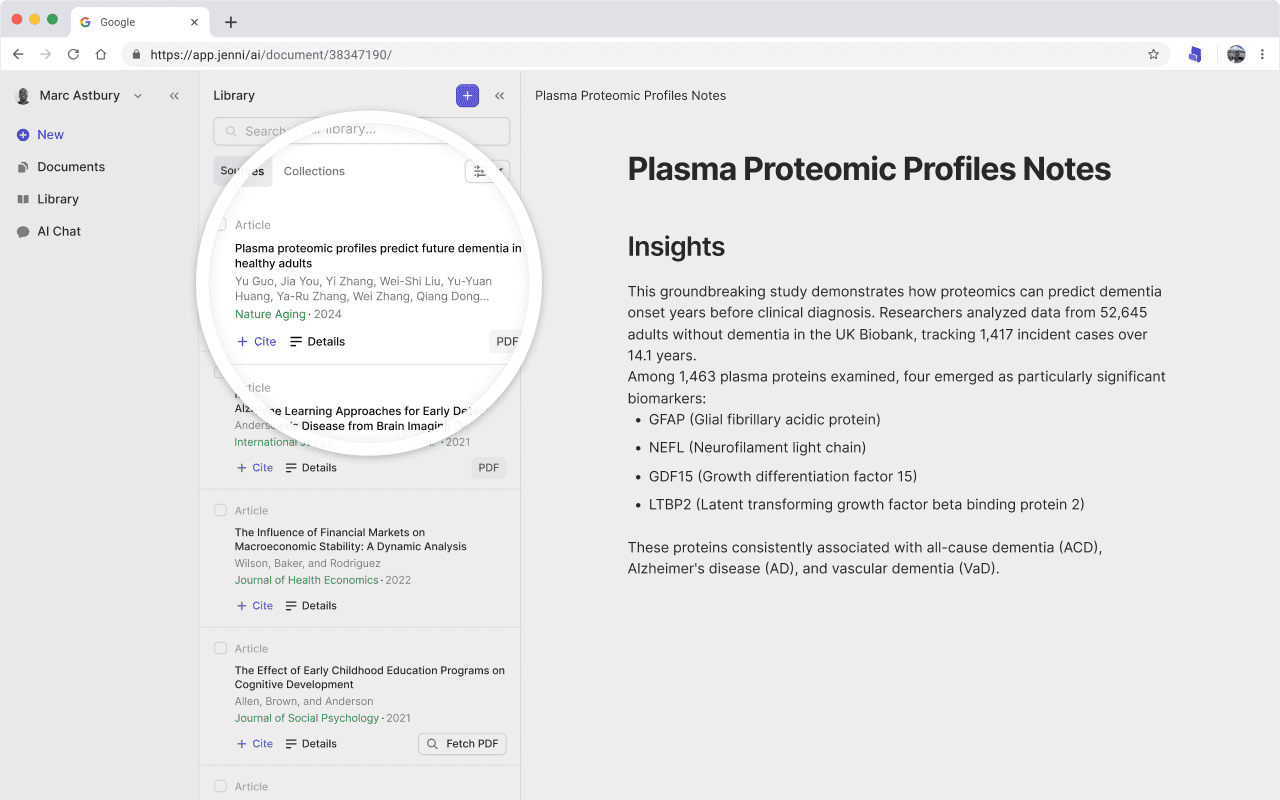Expand Details for the Financial Markets article
This screenshot has height=800, width=1280.
pos(310,606)
